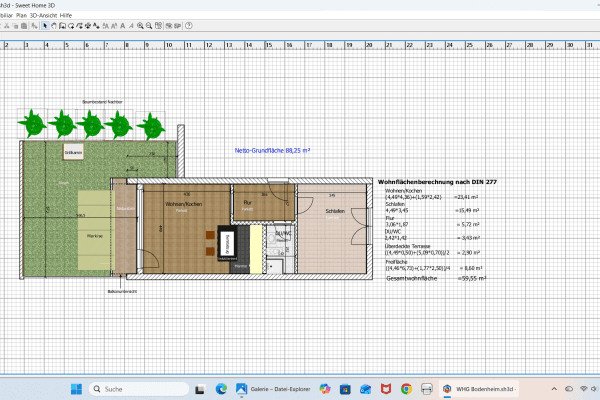
Task: Open the Hilfe menu
Action: click(x=66, y=15)
